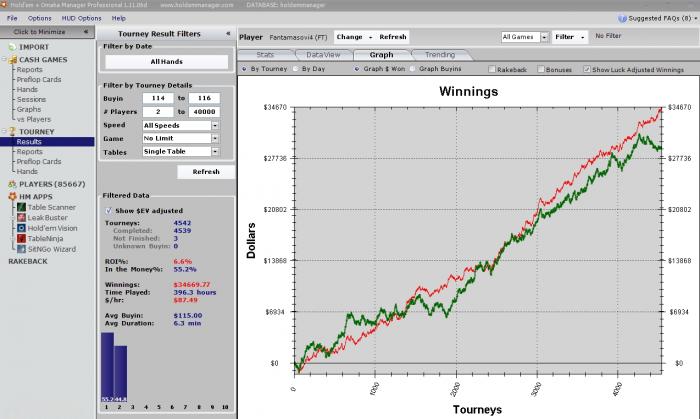Click Refresh button in Tourney filters panel
Image resolution: width=700 pixels, height=419 pixels.
[x=206, y=172]
